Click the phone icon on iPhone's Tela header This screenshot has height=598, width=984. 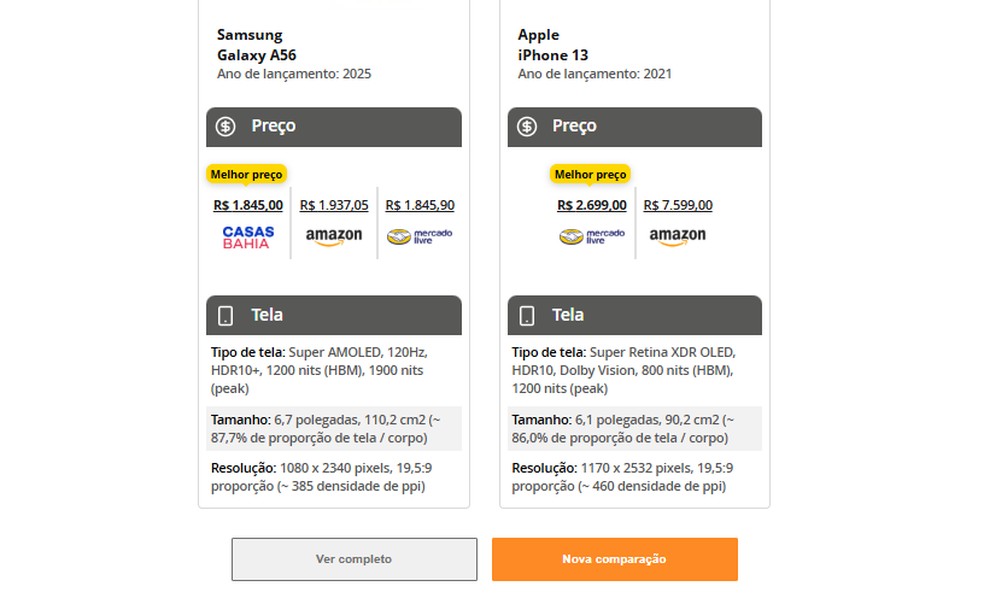(x=525, y=314)
